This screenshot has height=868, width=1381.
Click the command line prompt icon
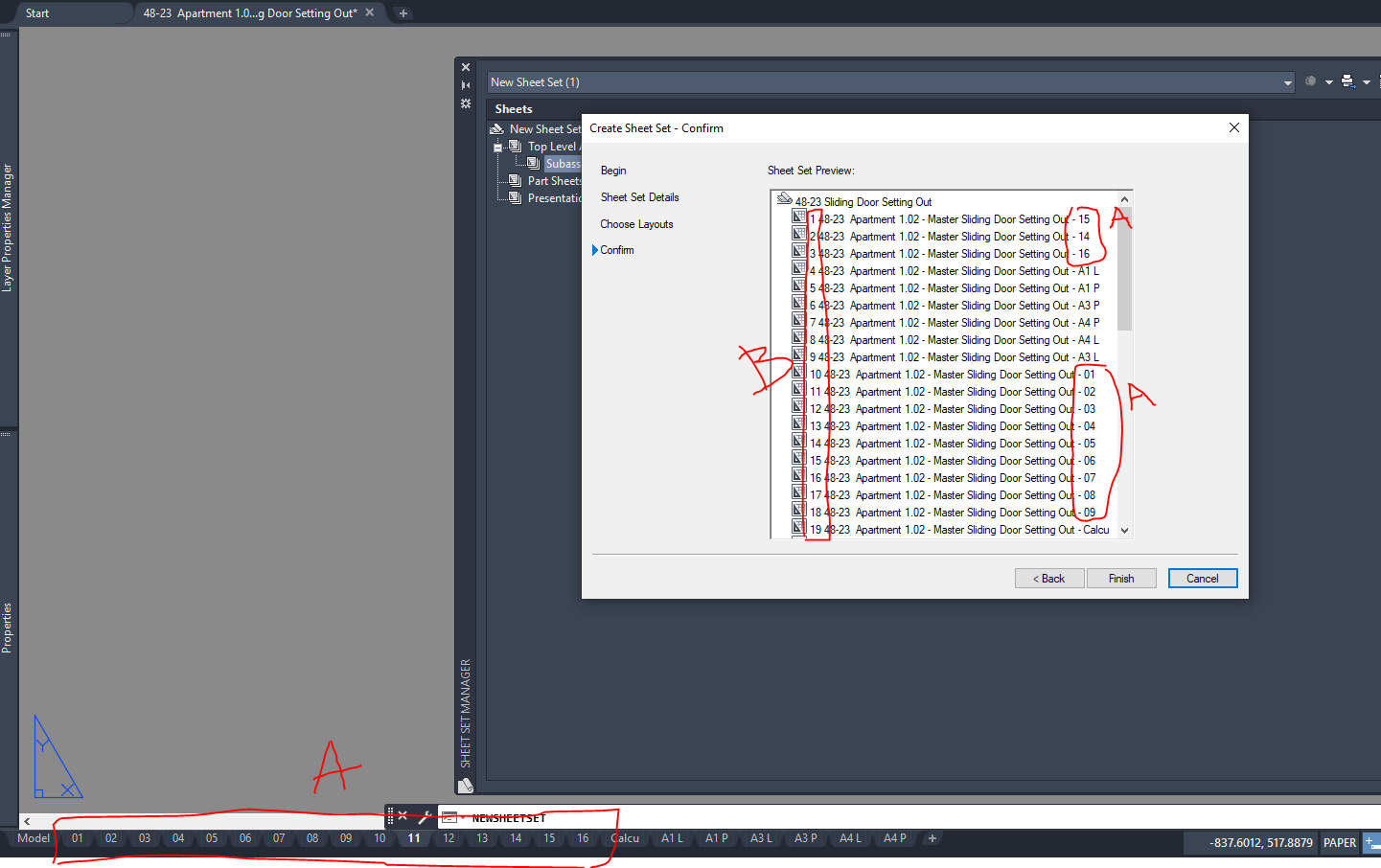click(449, 818)
